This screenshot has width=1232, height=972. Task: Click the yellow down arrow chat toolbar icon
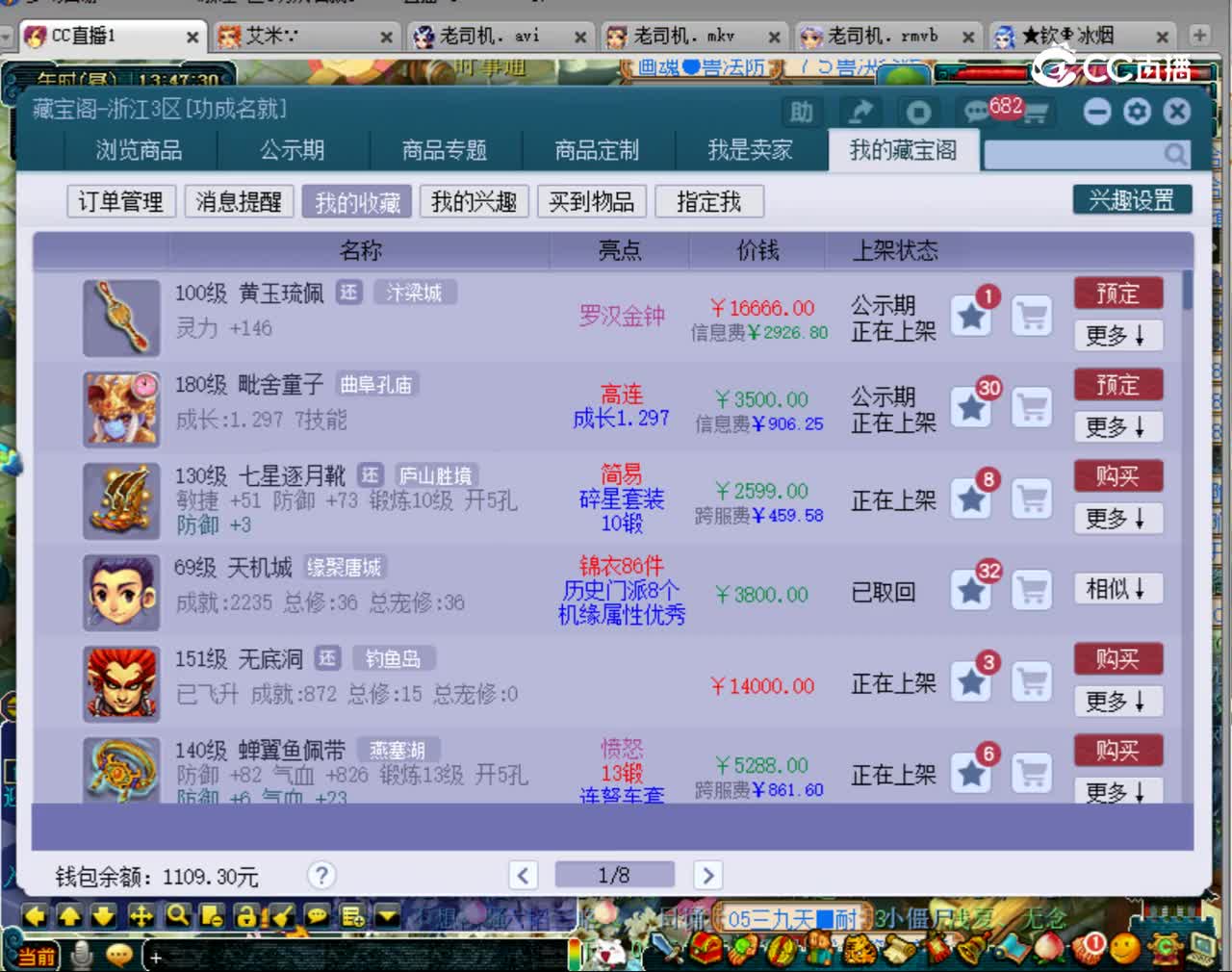pos(104,915)
